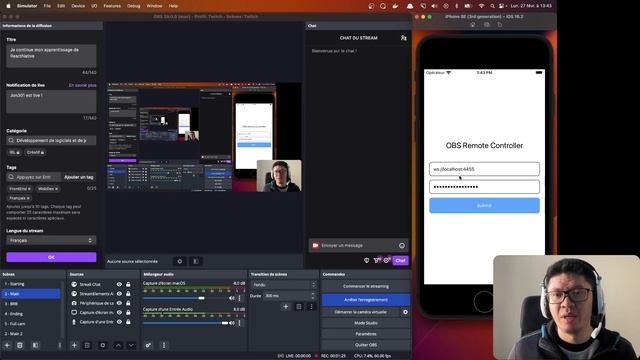Mute Capture d'écran macOS speaker icon

tap(232, 298)
